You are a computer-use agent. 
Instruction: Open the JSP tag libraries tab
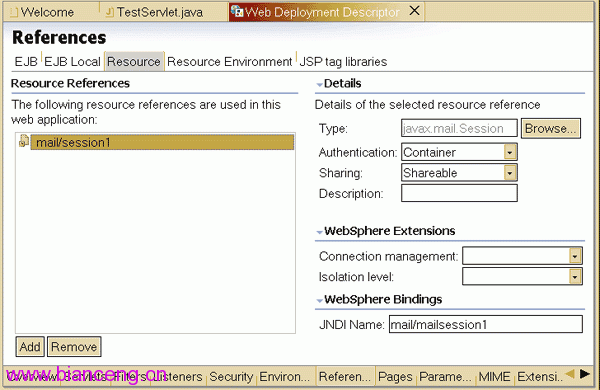click(x=343, y=62)
